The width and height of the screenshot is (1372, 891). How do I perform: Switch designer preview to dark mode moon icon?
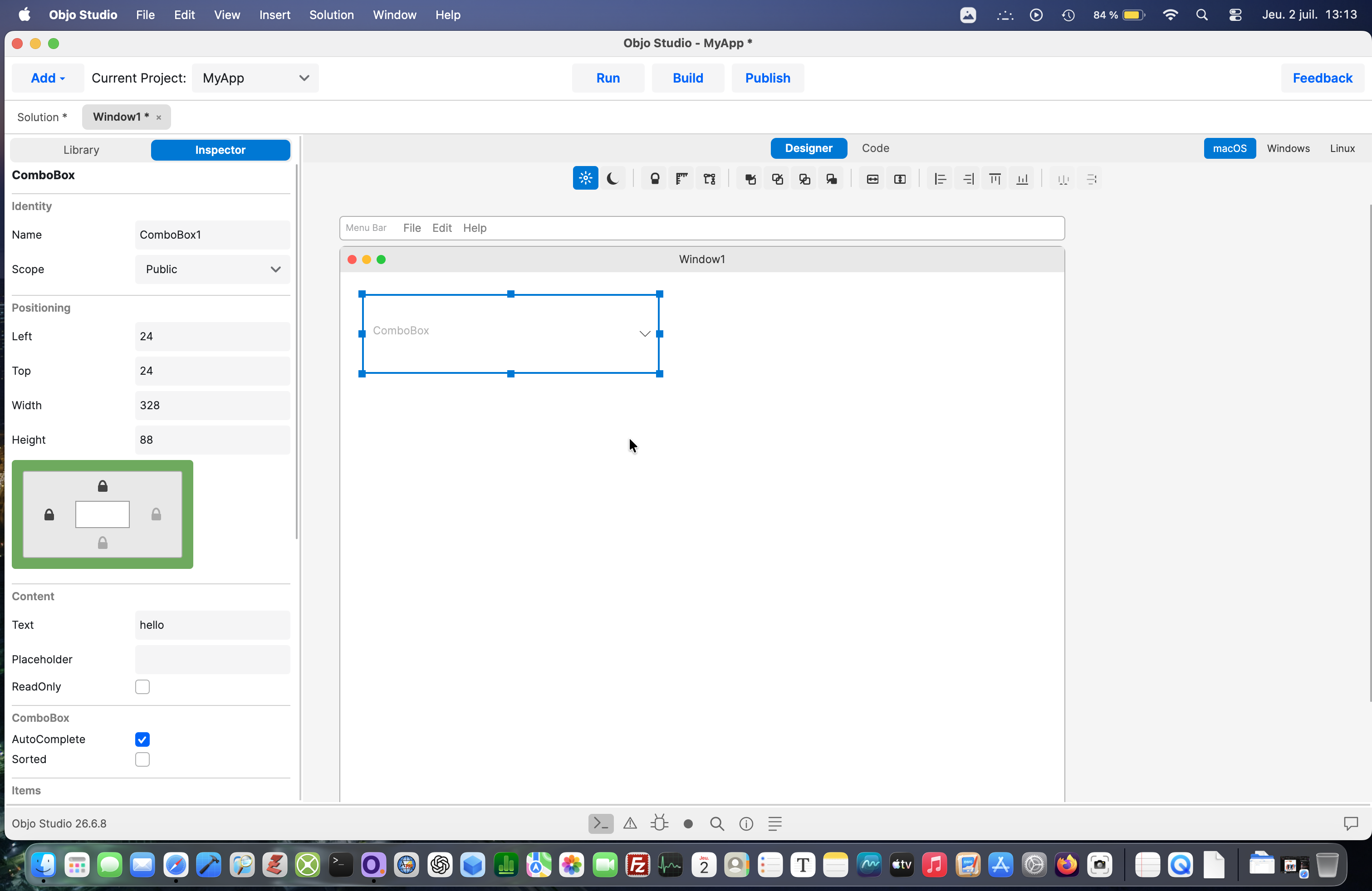coord(613,179)
